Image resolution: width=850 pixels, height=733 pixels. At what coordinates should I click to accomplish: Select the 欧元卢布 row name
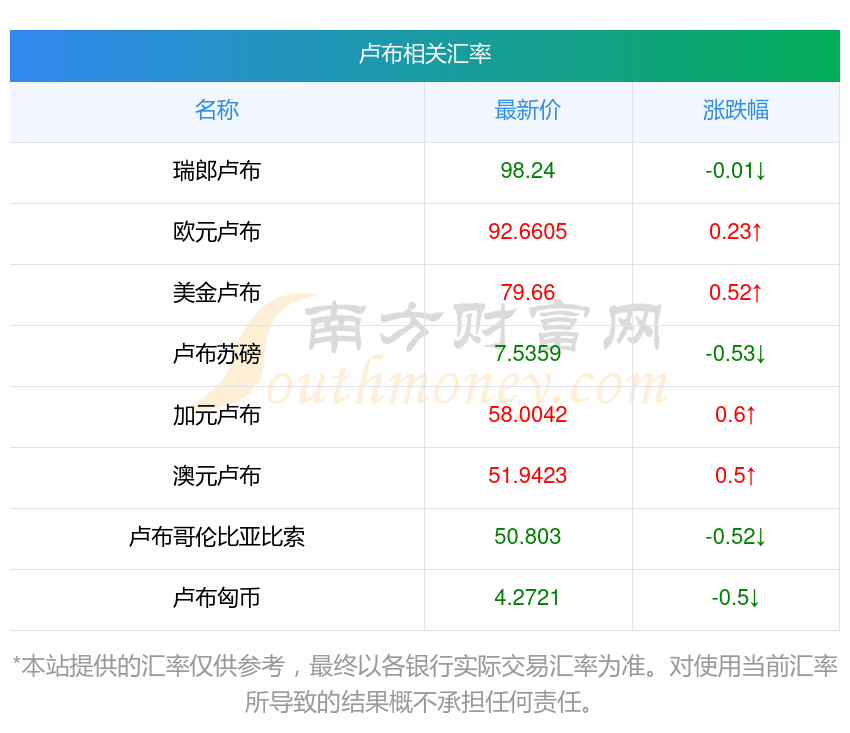point(217,232)
